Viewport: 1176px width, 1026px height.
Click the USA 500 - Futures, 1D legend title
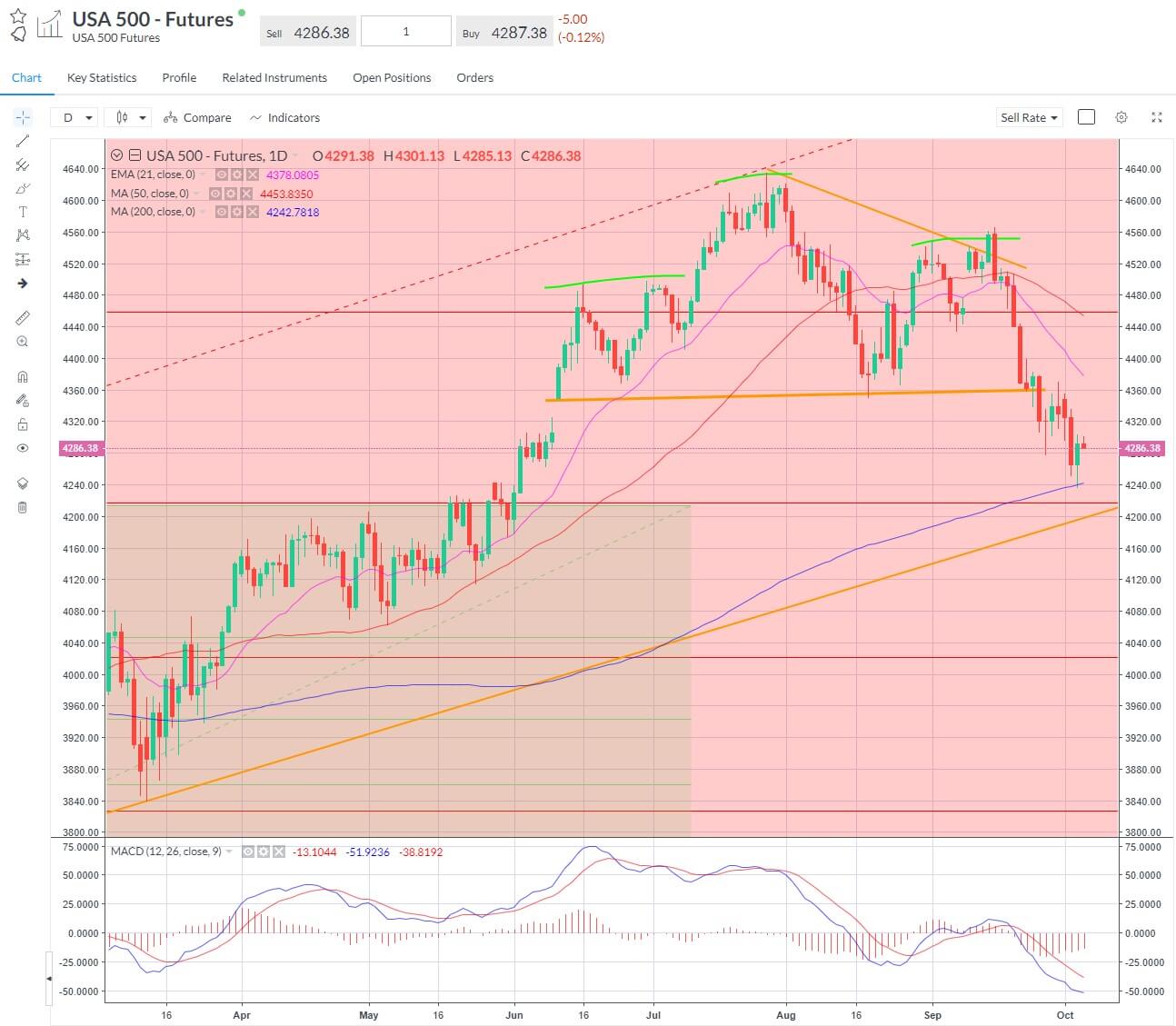point(216,155)
